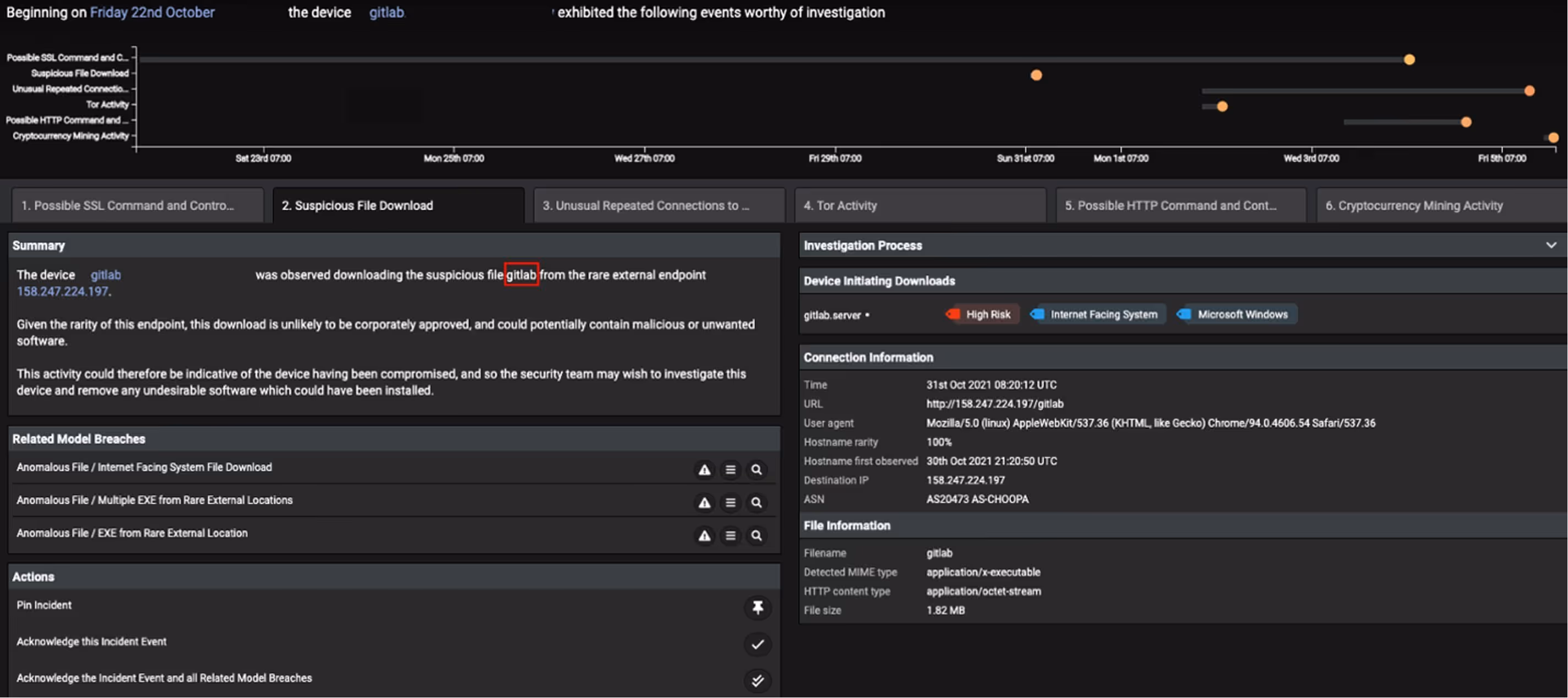Open list icon for Multiple EXE from Rare External Locations
This screenshot has height=698, width=1568.
coord(731,503)
